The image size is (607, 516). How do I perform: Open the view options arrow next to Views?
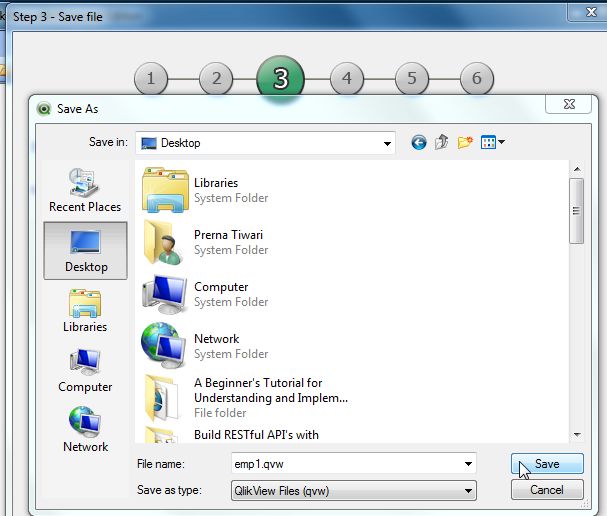501,142
